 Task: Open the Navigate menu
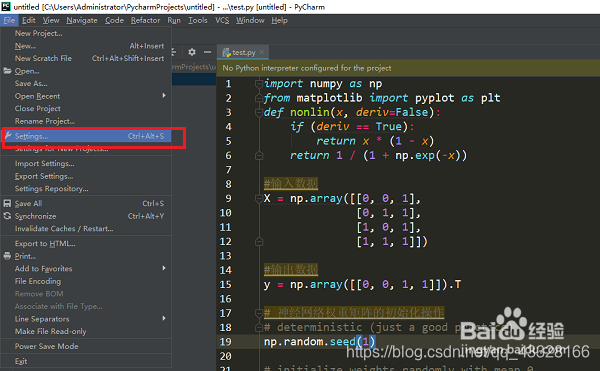tap(82, 20)
